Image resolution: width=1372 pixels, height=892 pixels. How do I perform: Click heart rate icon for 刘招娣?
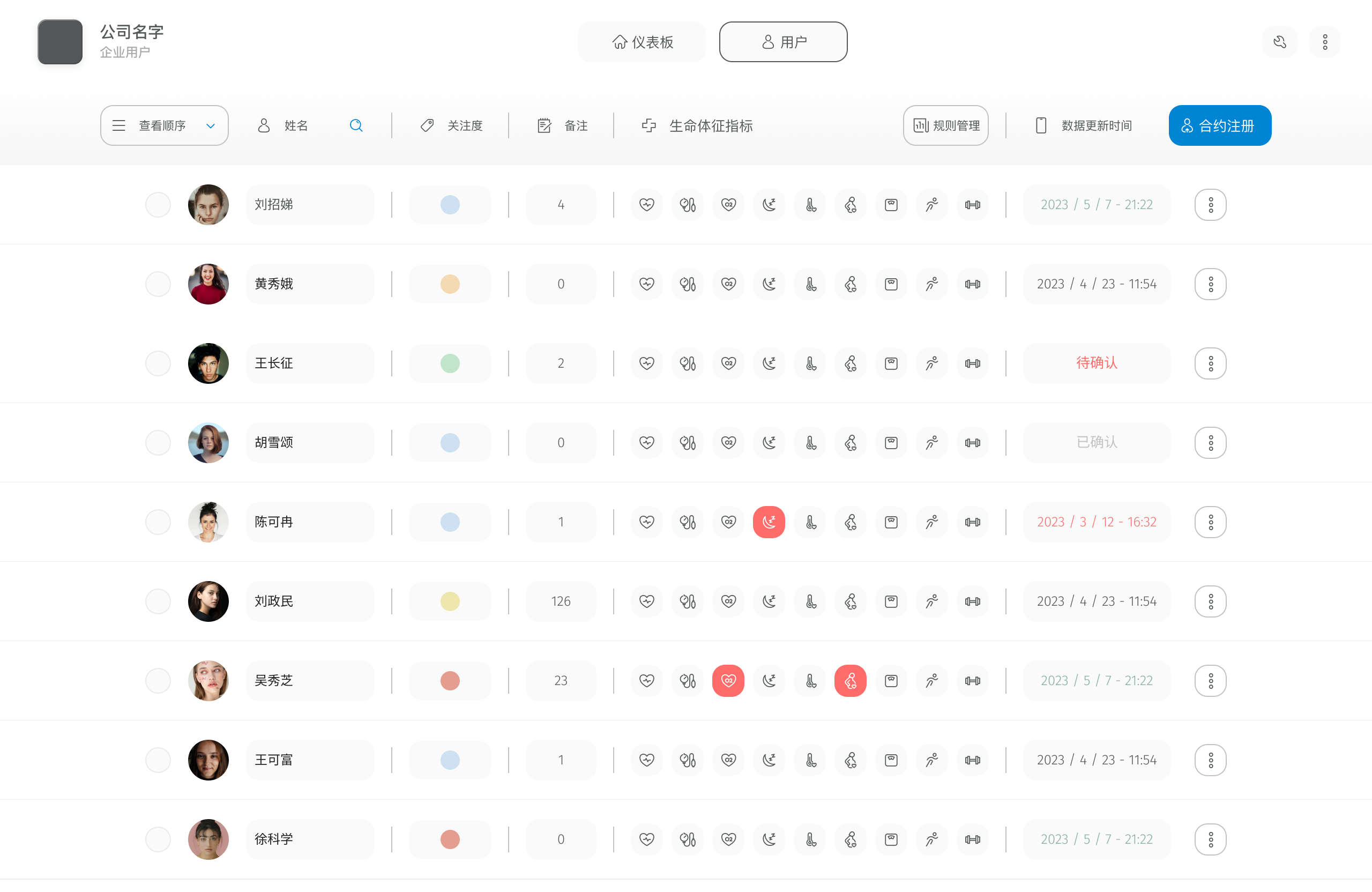click(647, 205)
